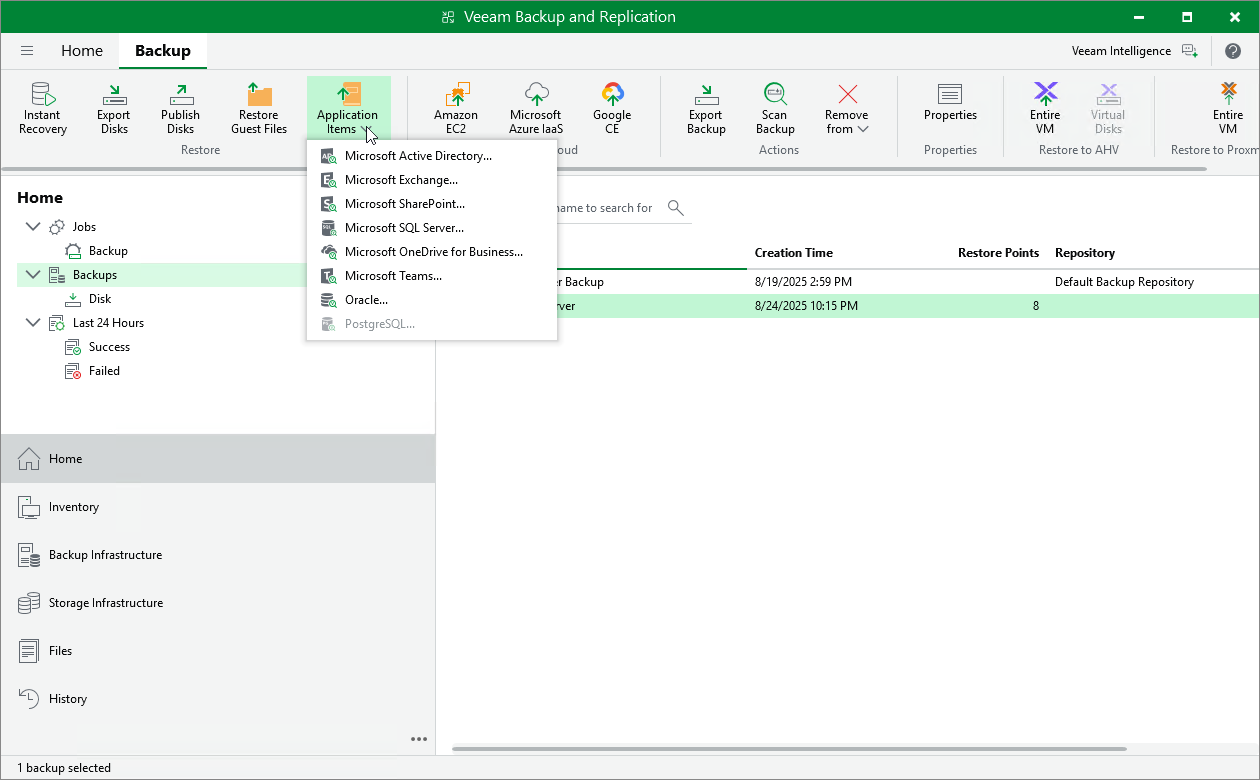This screenshot has width=1260, height=780.
Task: Open Restore Guest Files
Action: (259, 108)
